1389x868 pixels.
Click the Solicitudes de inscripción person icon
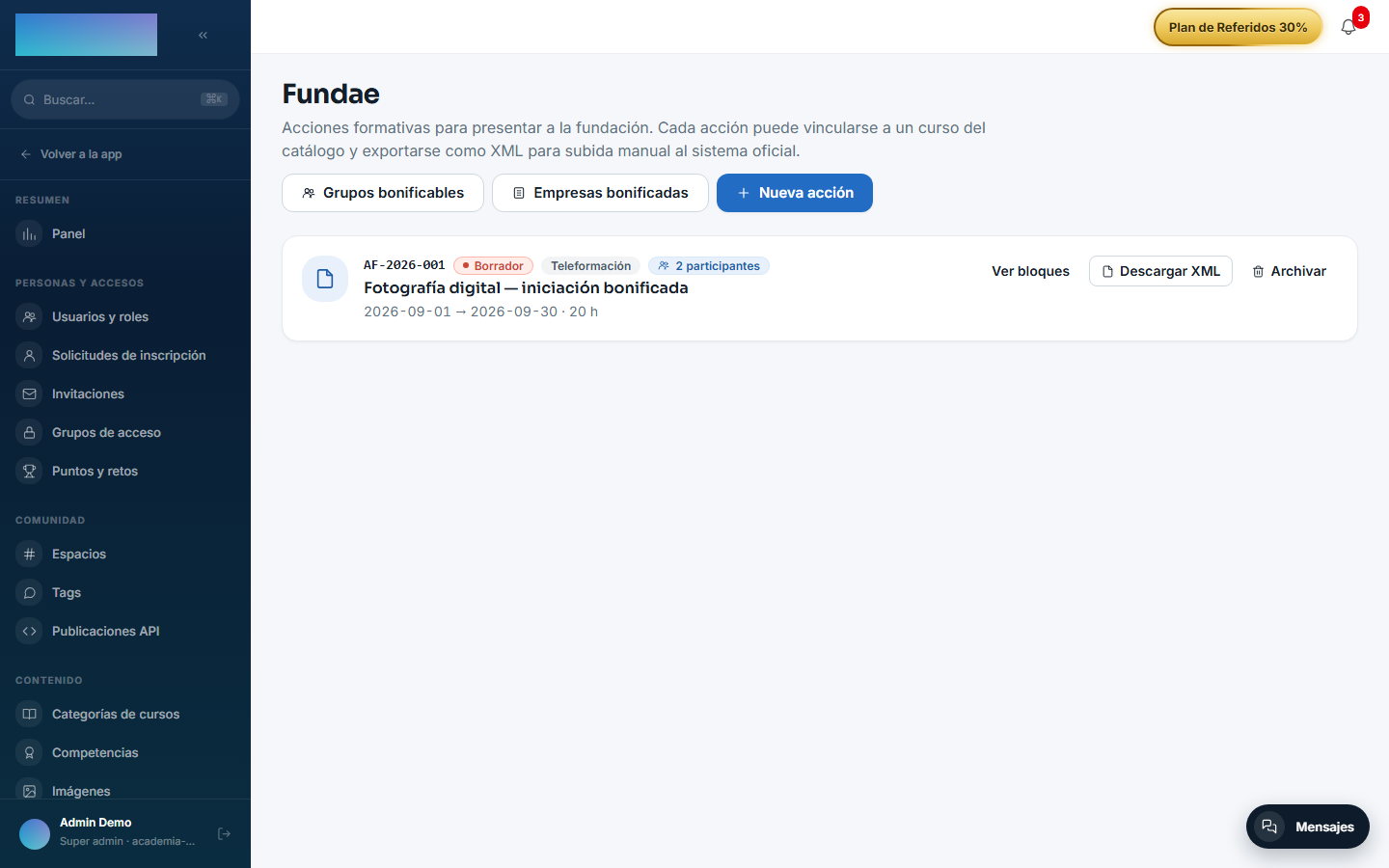point(30,356)
